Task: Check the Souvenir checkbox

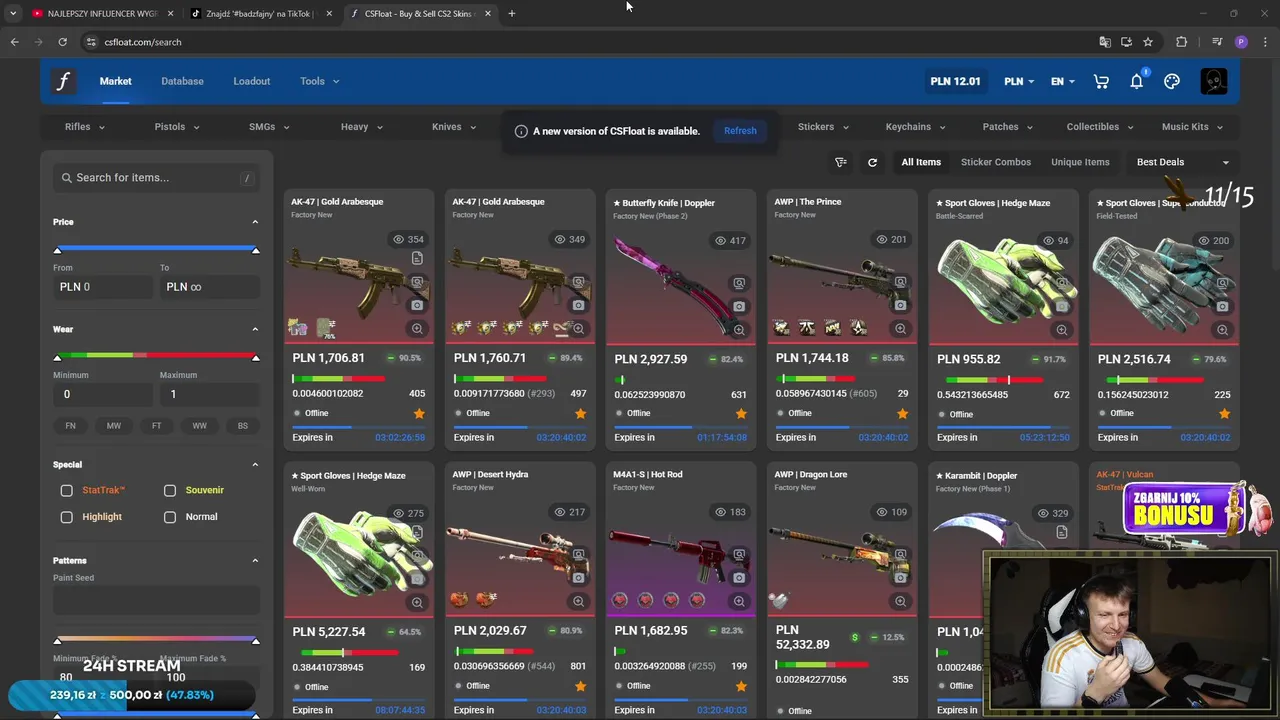Action: click(170, 490)
